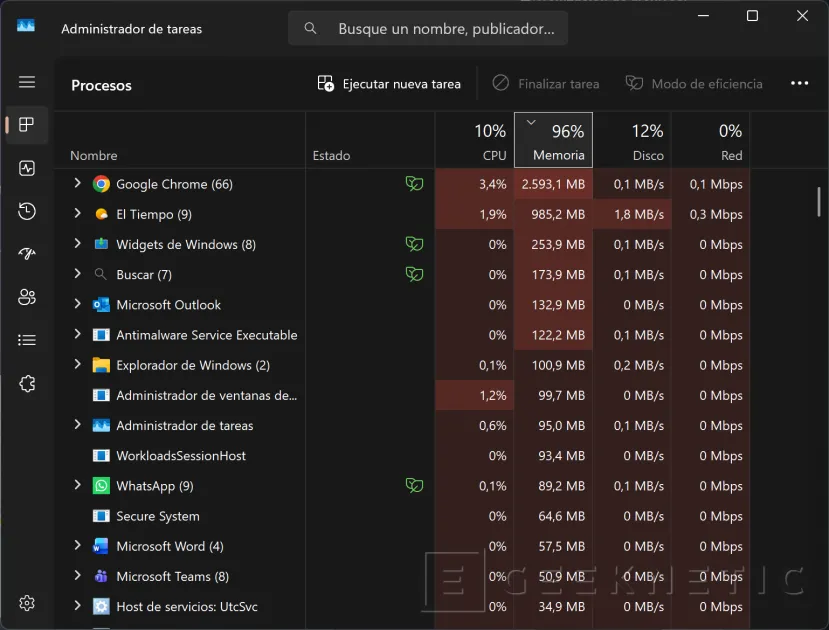Sort processes by the Estado column

click(x=370, y=140)
